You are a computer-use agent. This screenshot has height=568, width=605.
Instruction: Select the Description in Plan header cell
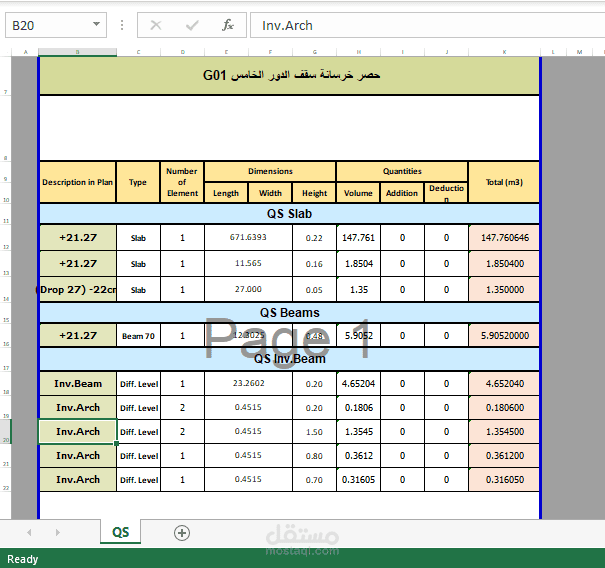click(78, 182)
